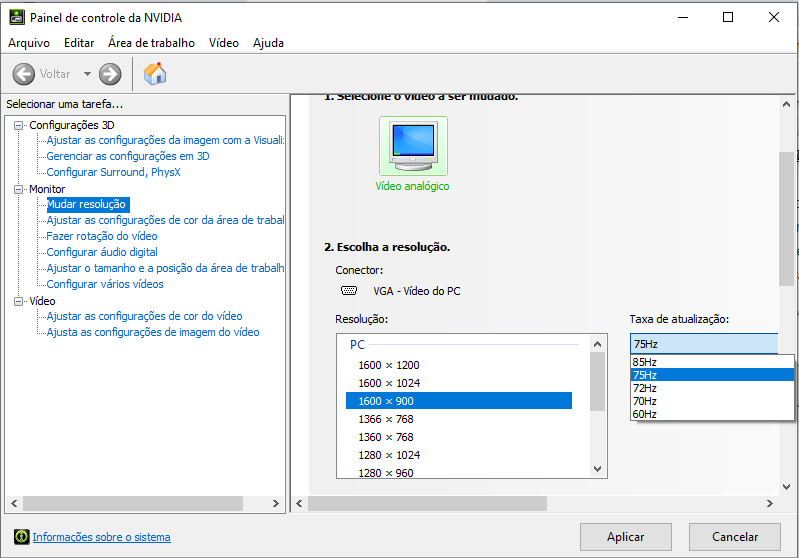Open Ajusta as configurações de imagem do vídeo

[153, 332]
